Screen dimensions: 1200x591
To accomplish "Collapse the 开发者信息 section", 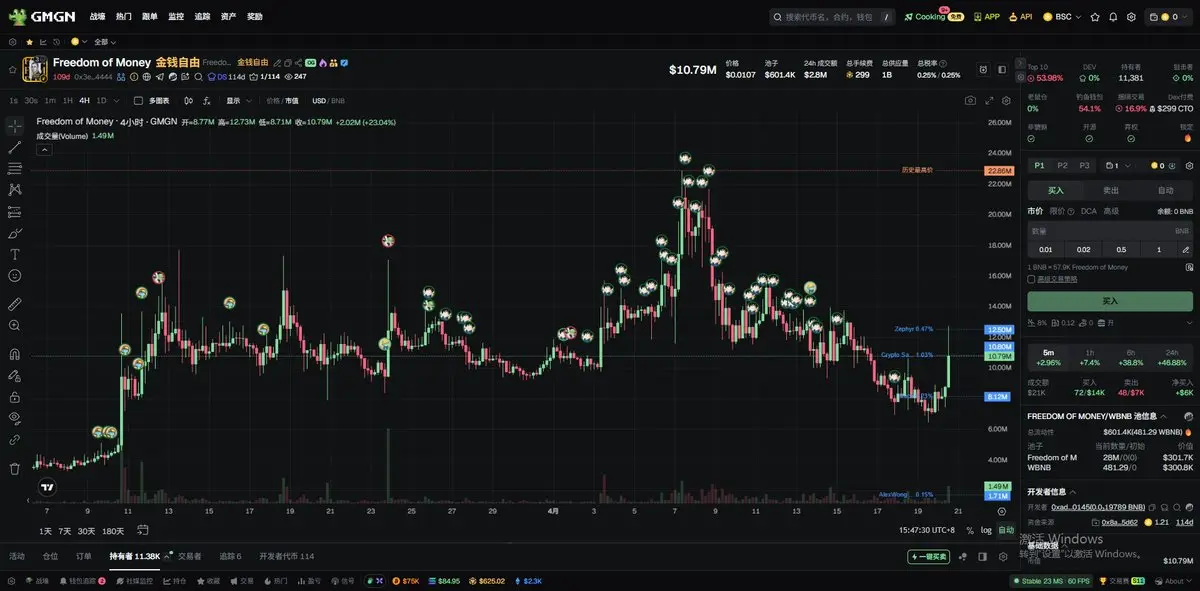I will [x=1072, y=492].
